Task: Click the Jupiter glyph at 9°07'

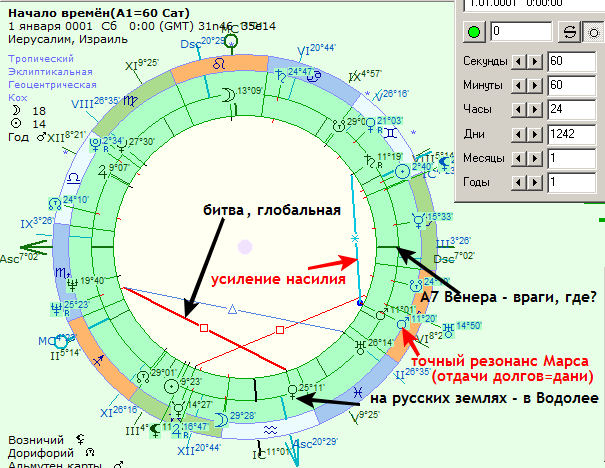Action: pos(103,172)
